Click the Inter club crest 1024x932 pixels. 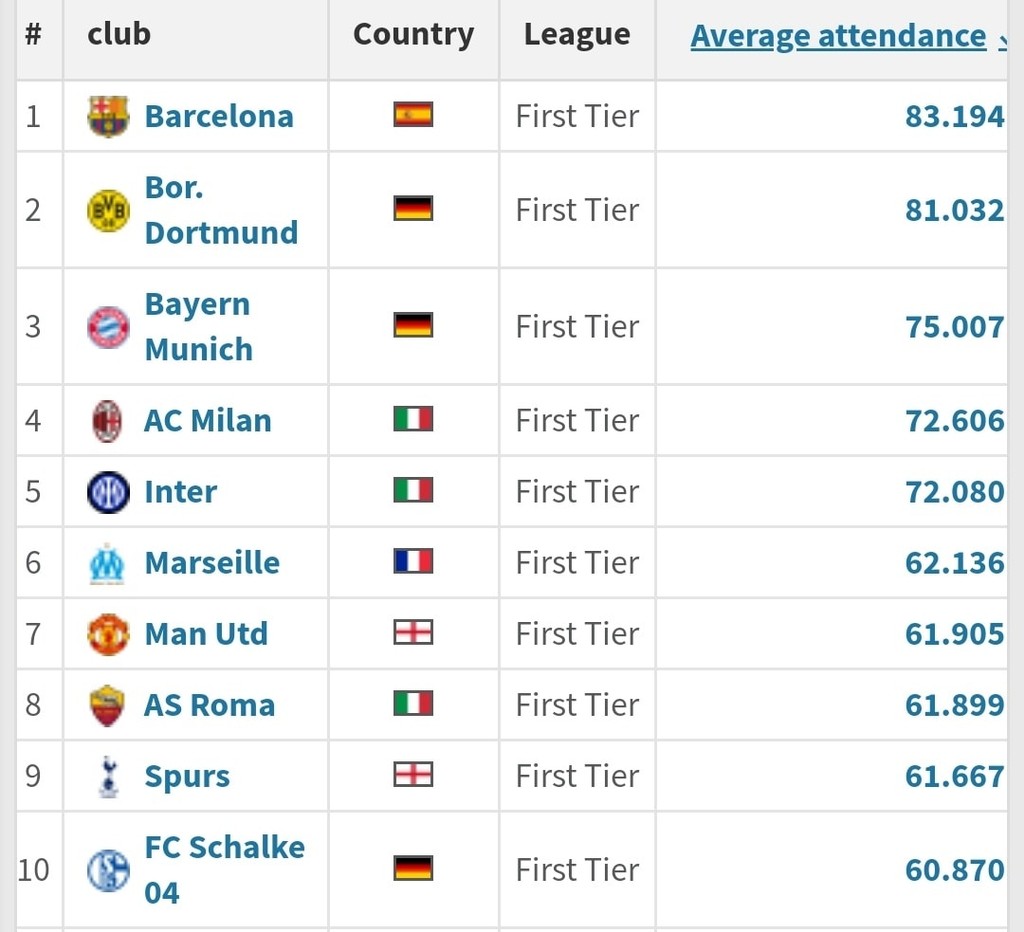pyautogui.click(x=108, y=492)
